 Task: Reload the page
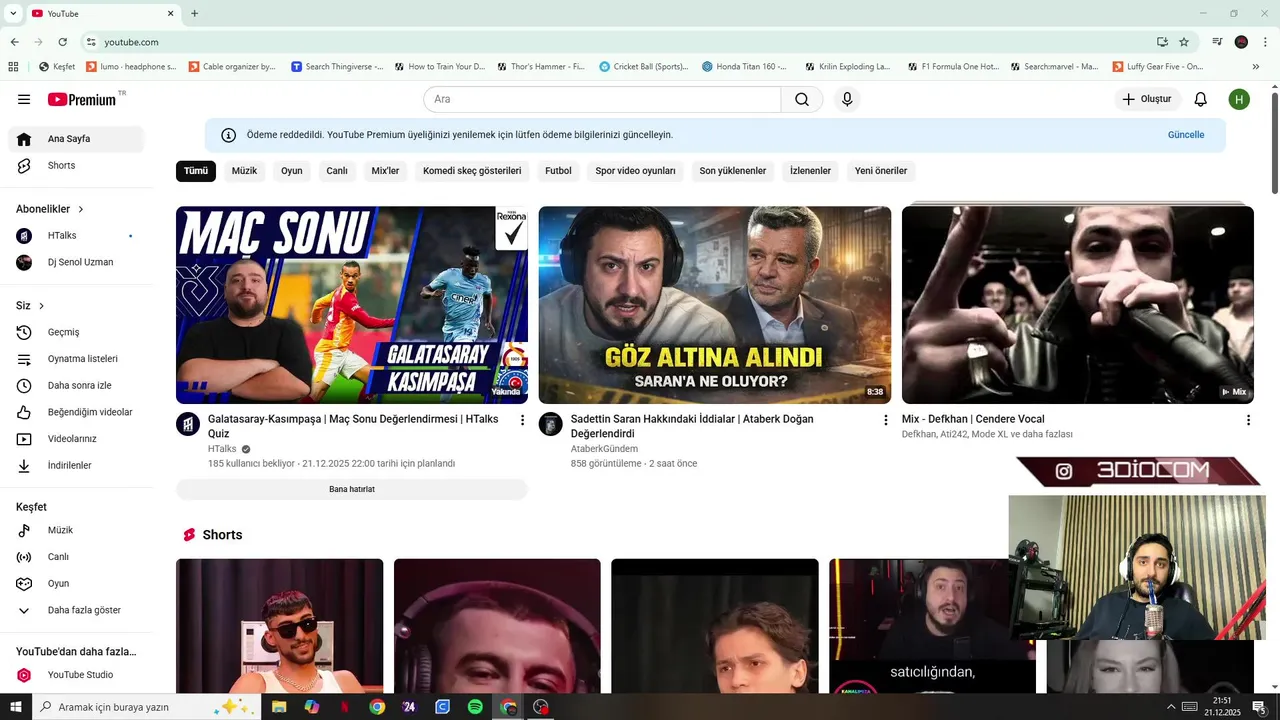(62, 42)
